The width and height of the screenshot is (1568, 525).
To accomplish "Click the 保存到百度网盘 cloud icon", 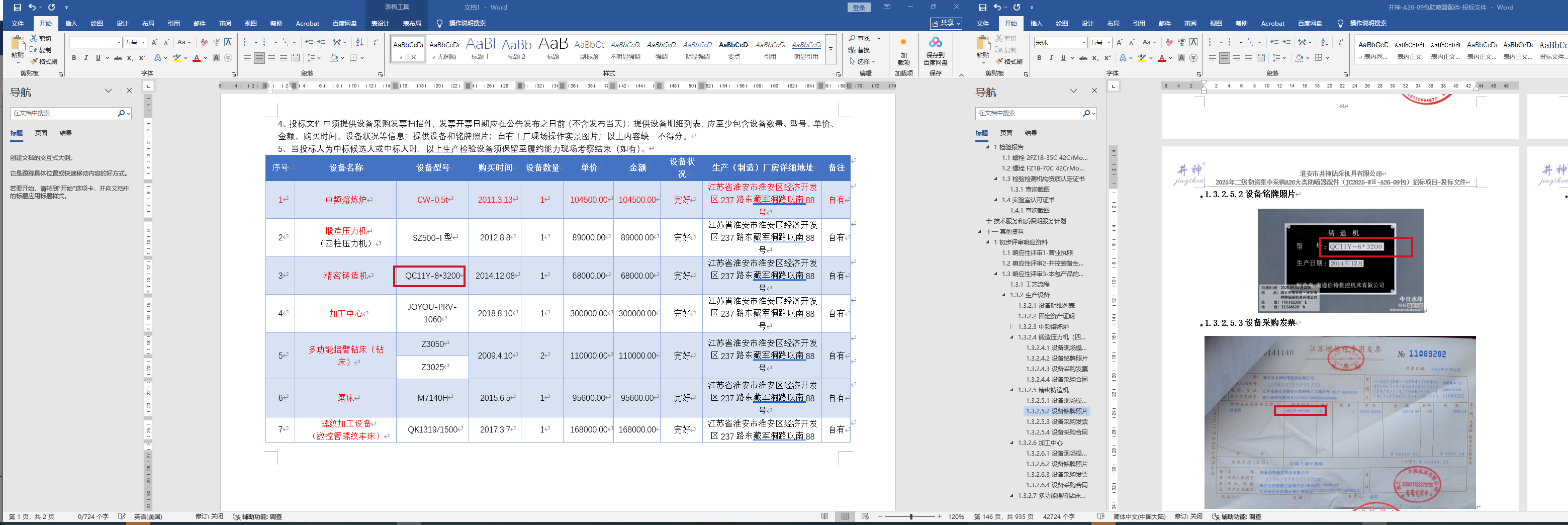I will (x=935, y=43).
